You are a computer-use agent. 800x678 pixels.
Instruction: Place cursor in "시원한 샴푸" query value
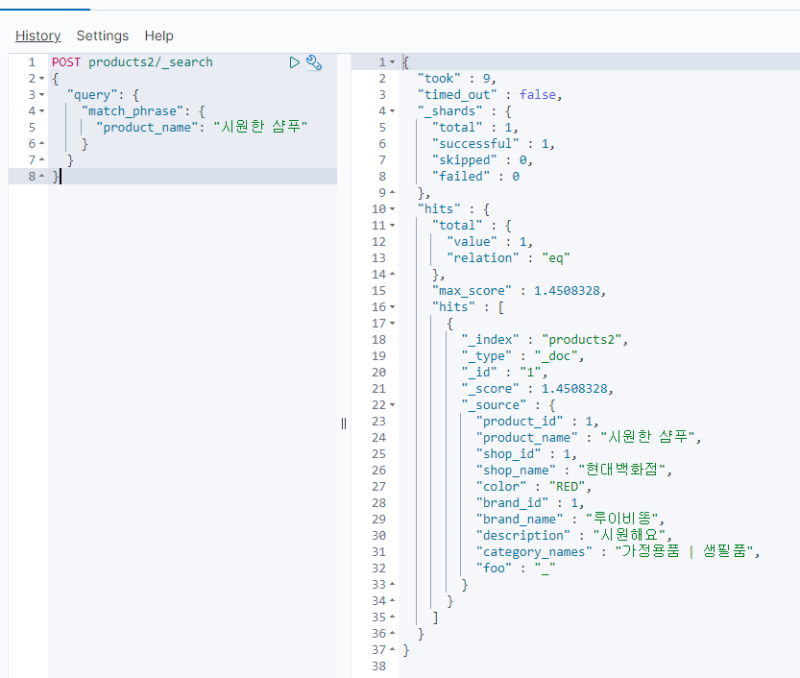click(260, 127)
